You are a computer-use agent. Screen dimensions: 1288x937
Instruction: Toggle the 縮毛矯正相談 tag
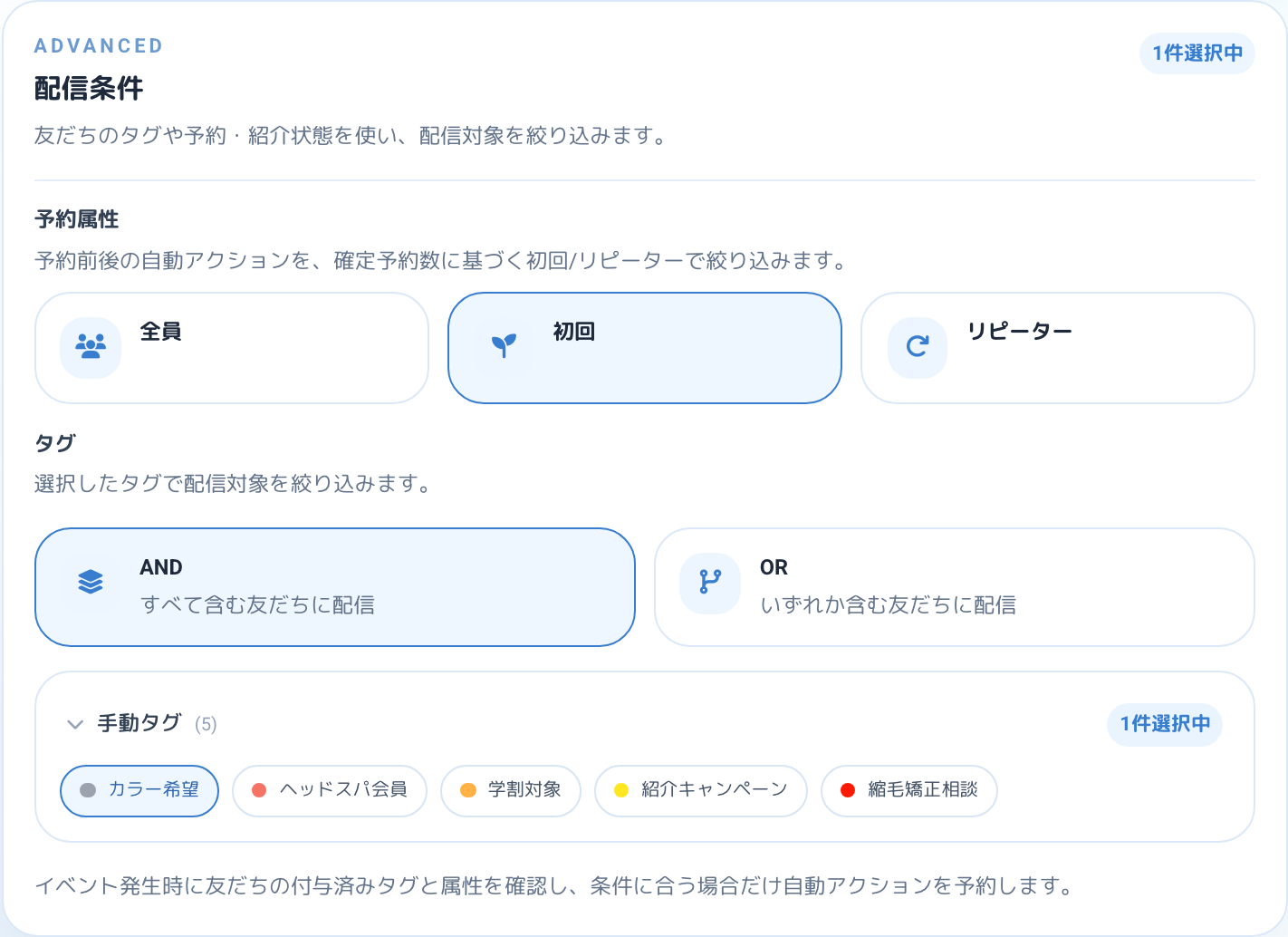point(909,791)
